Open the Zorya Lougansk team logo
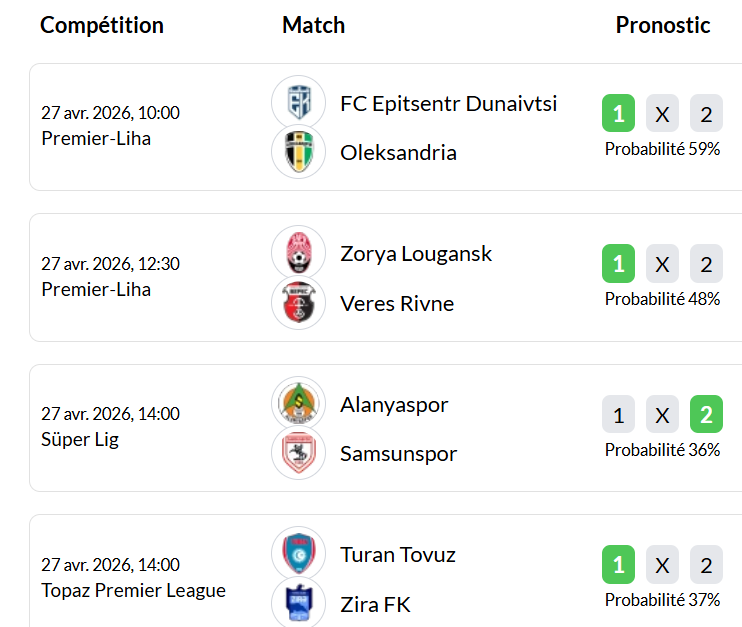Viewport: 742px width, 627px height. (298, 253)
